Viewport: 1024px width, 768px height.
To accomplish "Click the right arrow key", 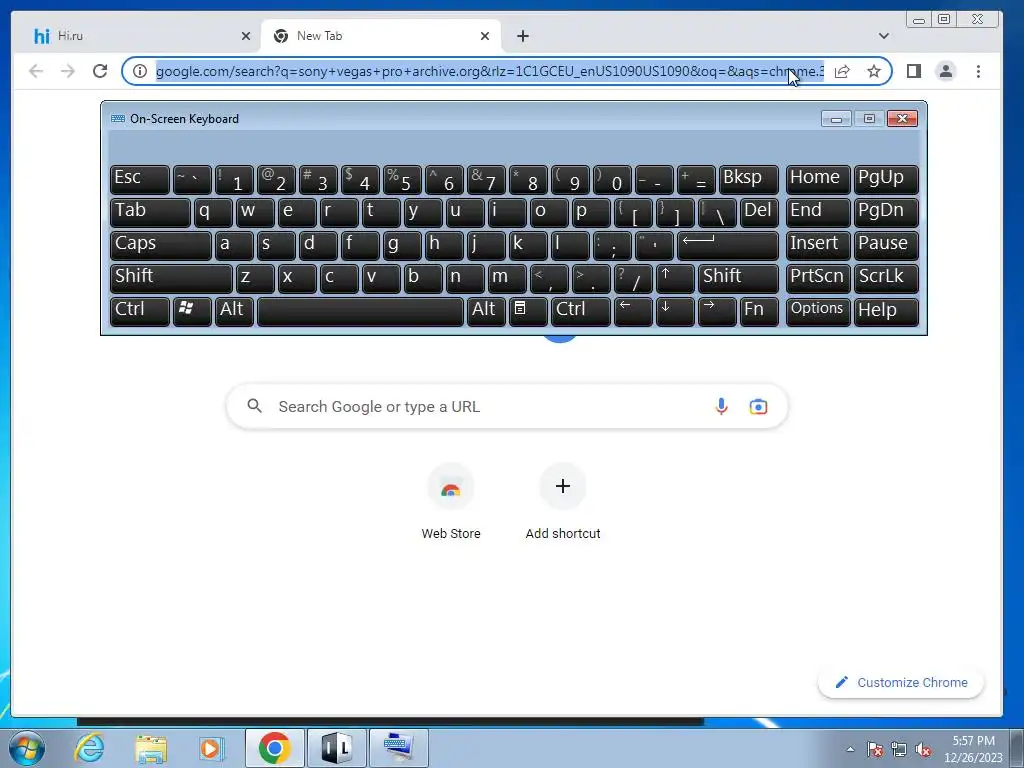I will click(x=716, y=311).
